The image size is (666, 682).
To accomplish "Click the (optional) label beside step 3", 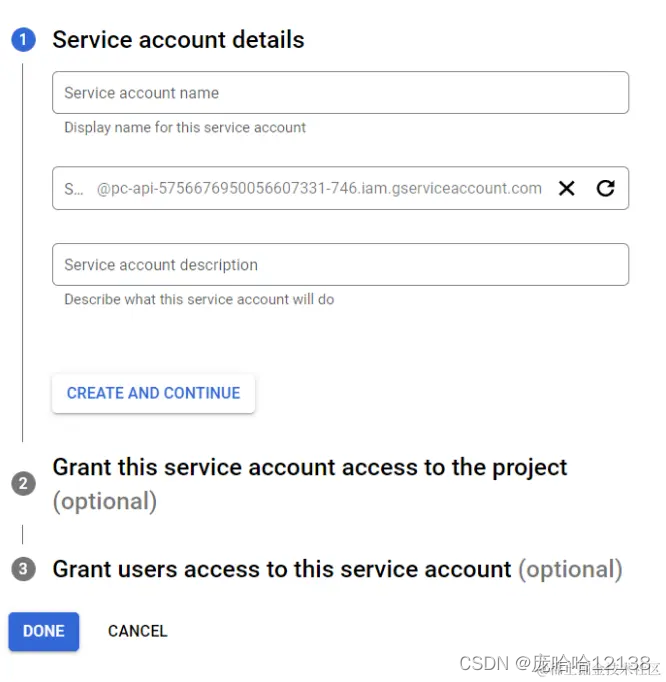I will click(569, 569).
